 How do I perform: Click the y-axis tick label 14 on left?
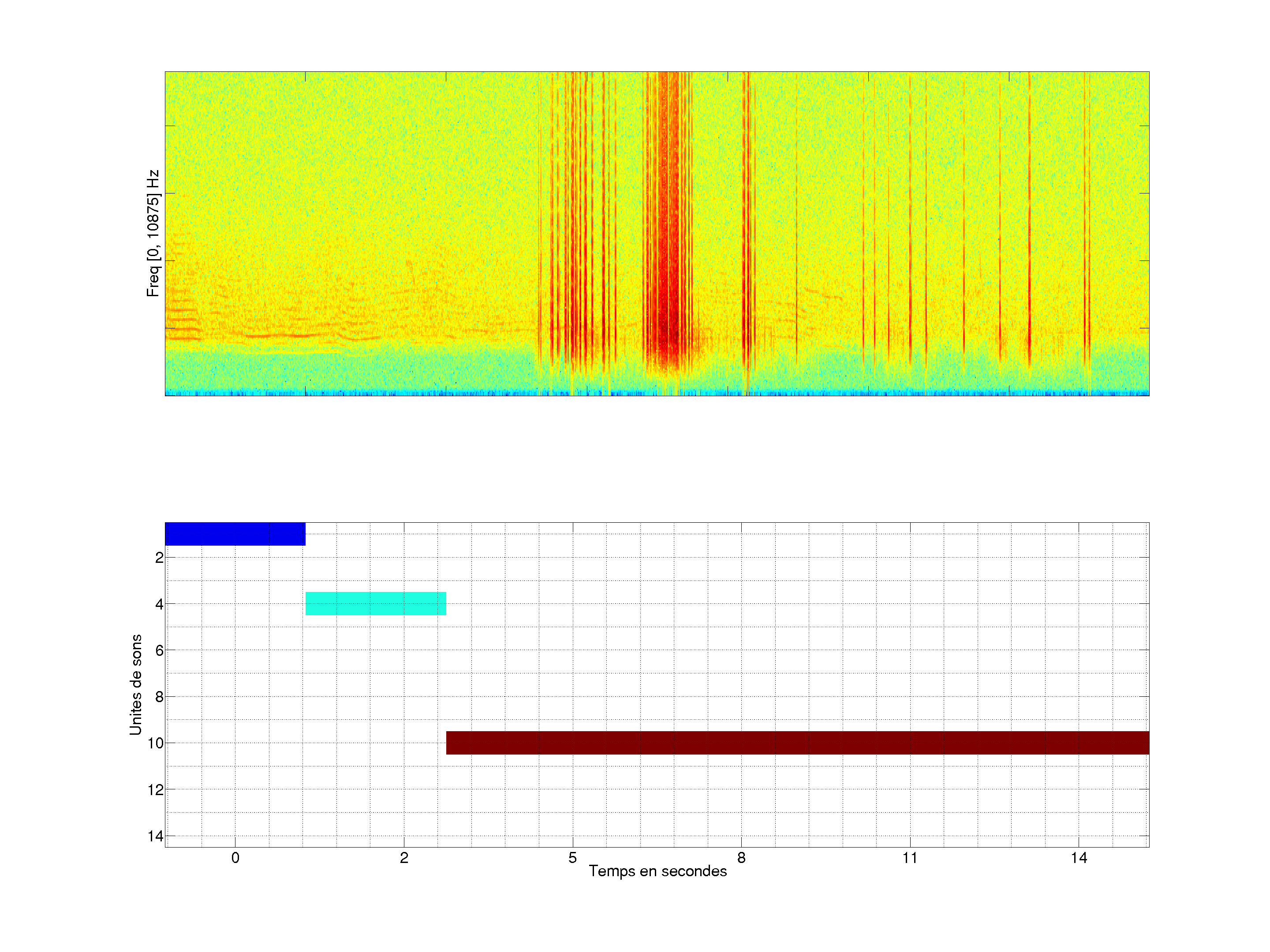coord(156,836)
